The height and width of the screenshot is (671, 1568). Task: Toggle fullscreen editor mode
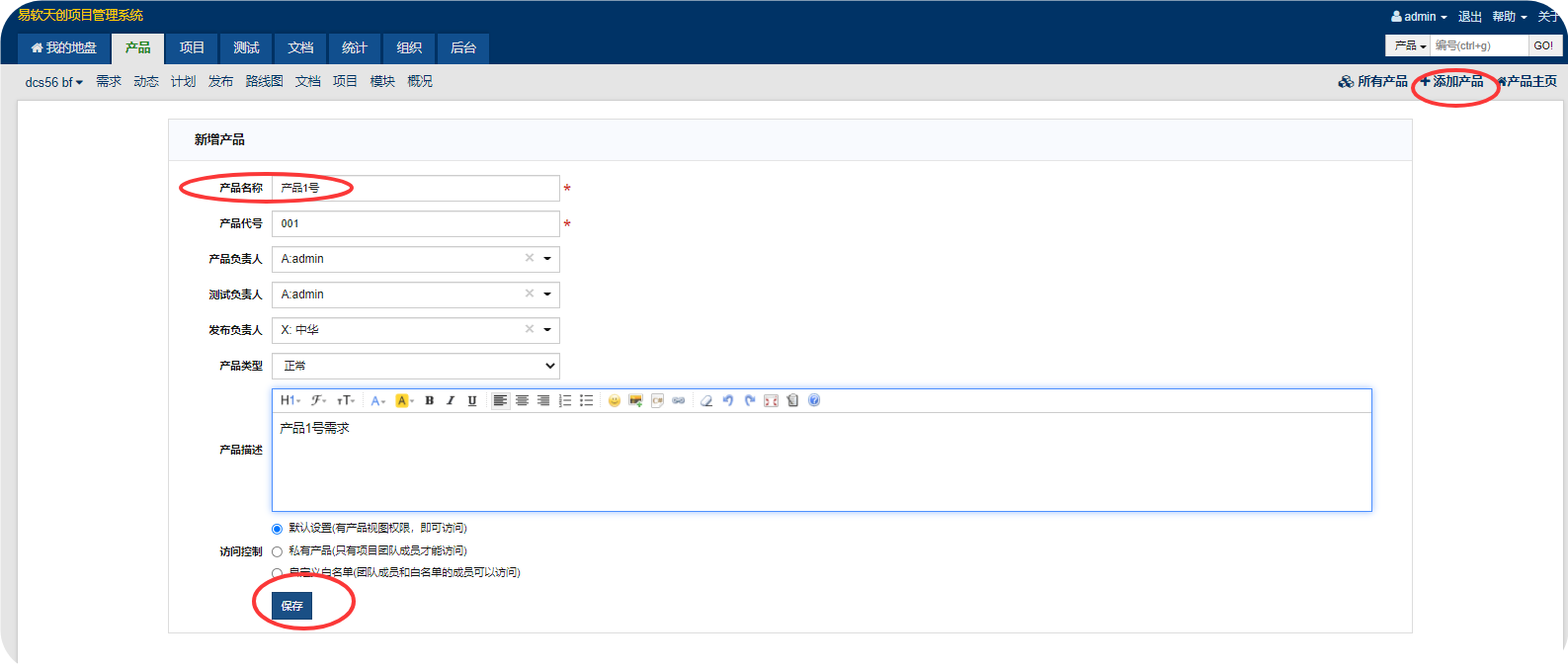pos(771,400)
